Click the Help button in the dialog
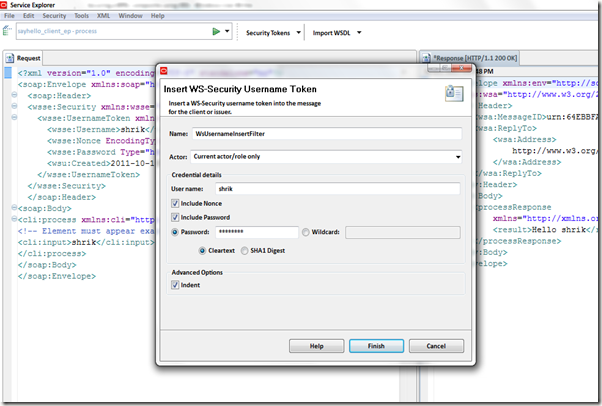The width and height of the screenshot is (602, 406). 316,346
